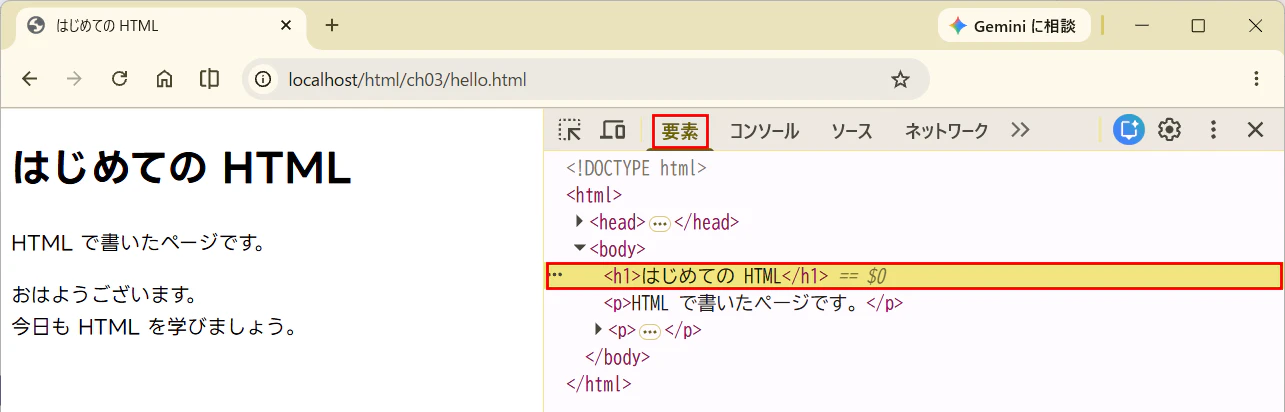This screenshot has height=412, width=1285.
Task: Select the opening <html> tag line
Action: click(594, 195)
